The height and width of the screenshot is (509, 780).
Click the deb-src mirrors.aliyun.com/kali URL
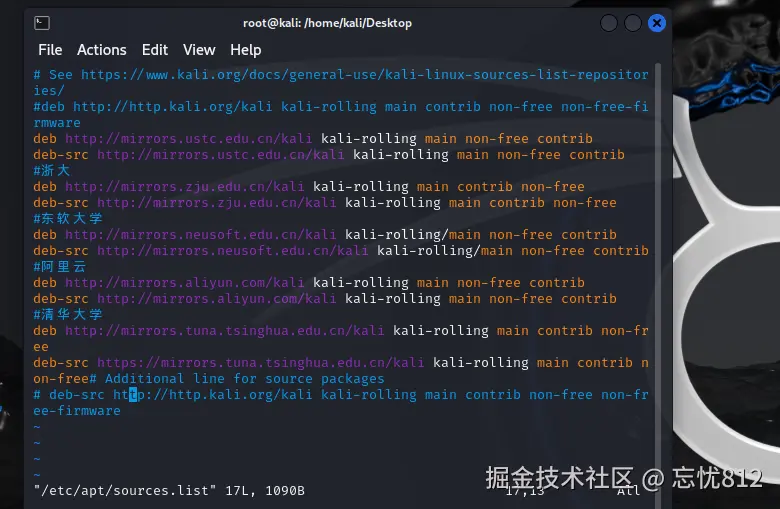coord(216,299)
